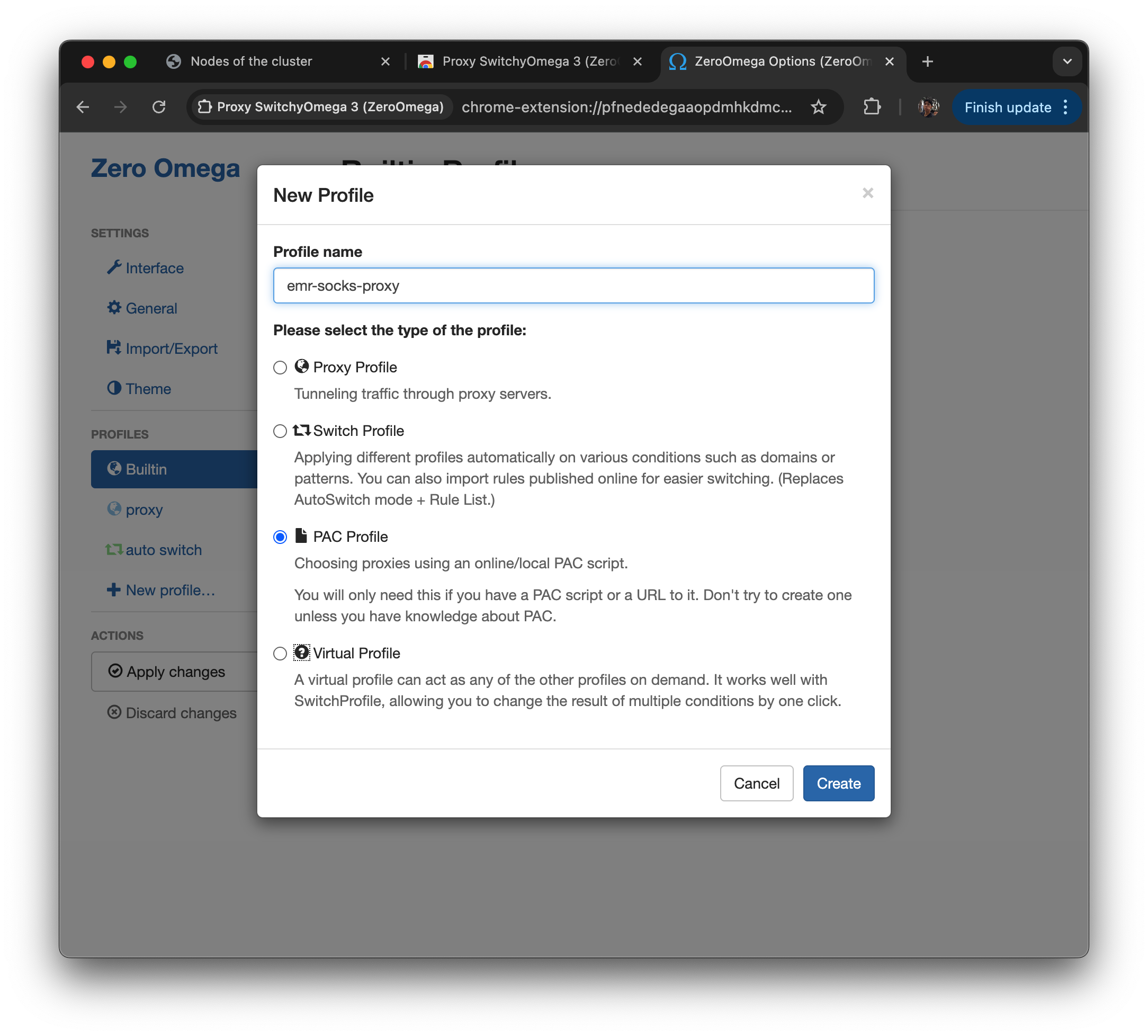Image resolution: width=1148 pixels, height=1036 pixels.
Task: Click the Profile name input field
Action: tap(573, 286)
